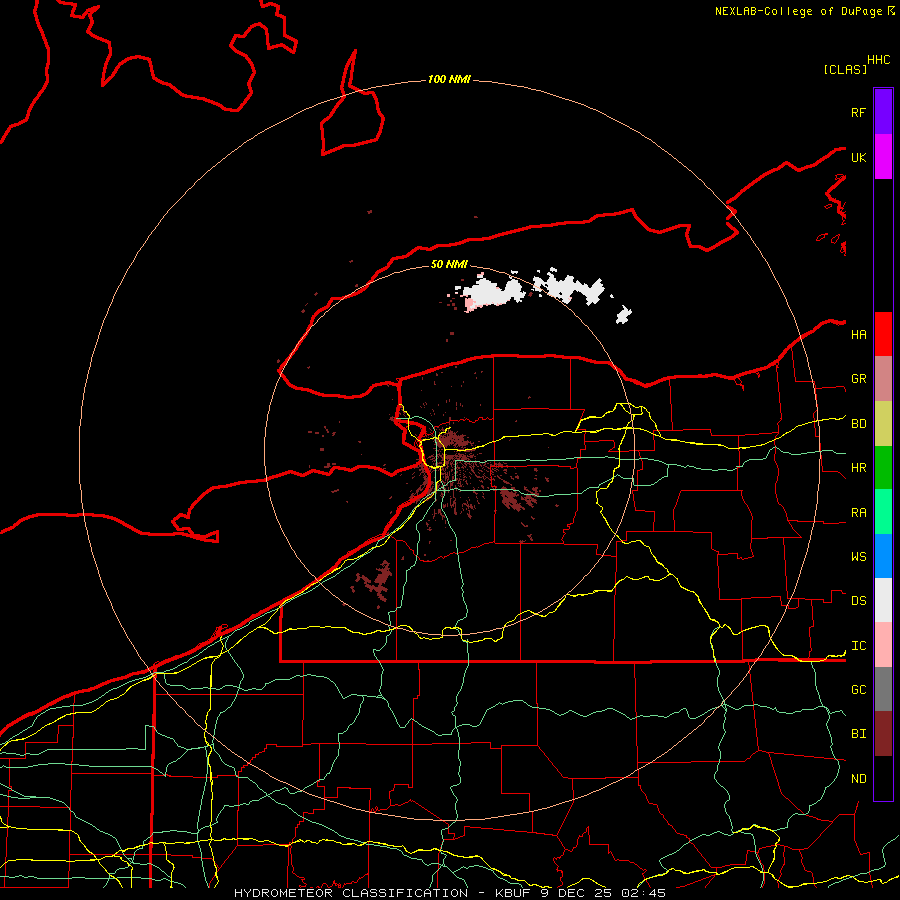The height and width of the screenshot is (900, 900).
Task: Click the GR legend color swatch
Action: [883, 379]
